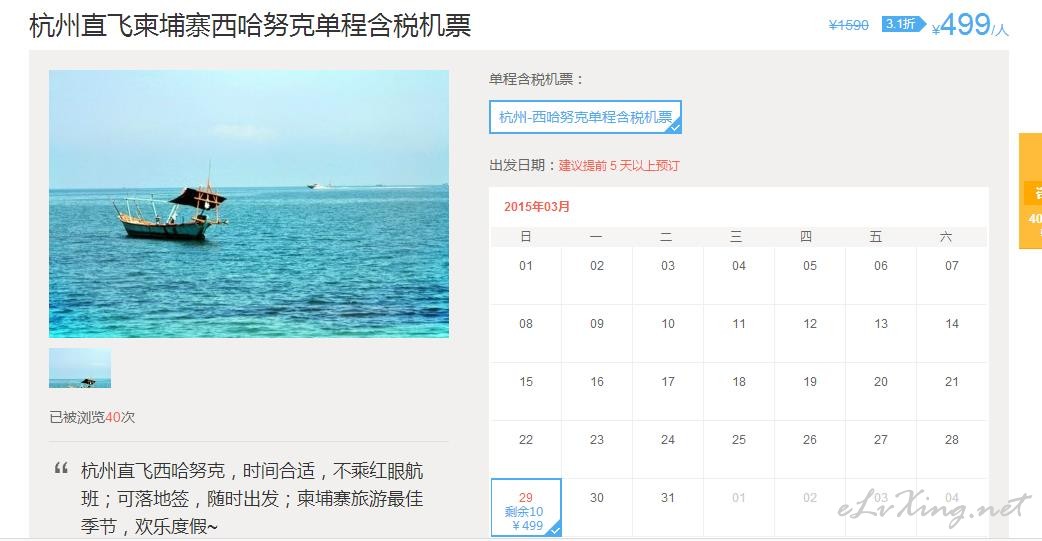The height and width of the screenshot is (541, 1042).
Task: Select date 12 in the calendar
Action: coord(809,334)
